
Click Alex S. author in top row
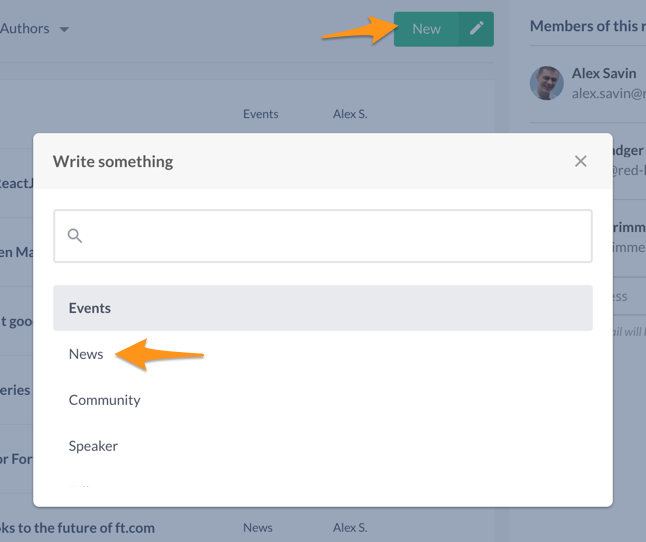tap(350, 114)
